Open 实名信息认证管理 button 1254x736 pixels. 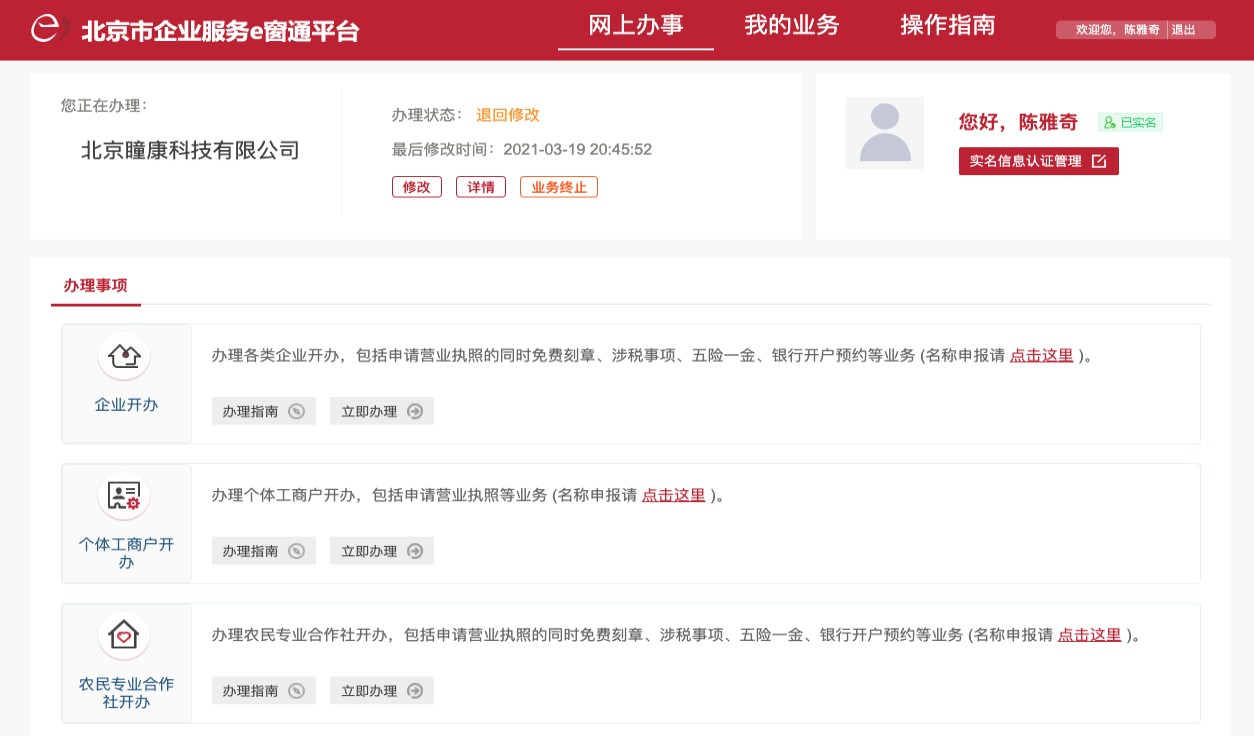pos(1038,161)
